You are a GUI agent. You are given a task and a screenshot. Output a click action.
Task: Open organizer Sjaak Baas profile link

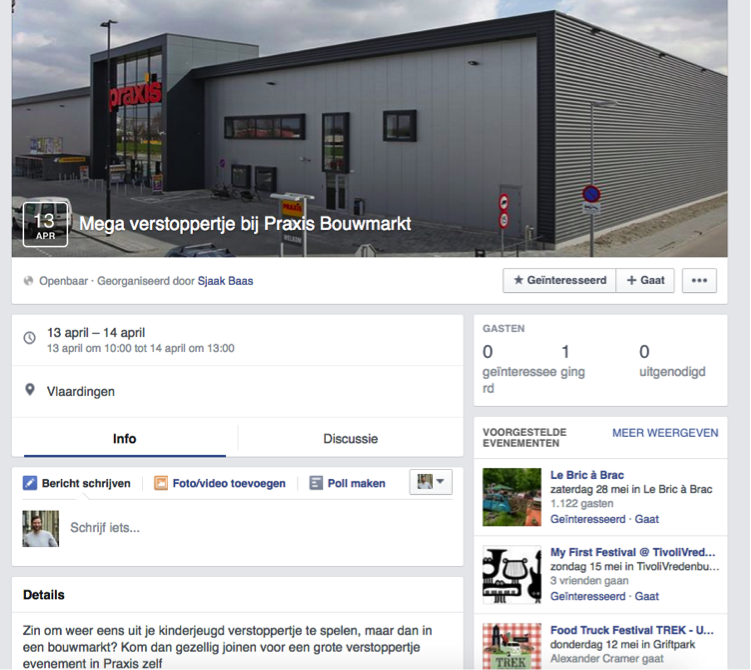click(x=226, y=281)
